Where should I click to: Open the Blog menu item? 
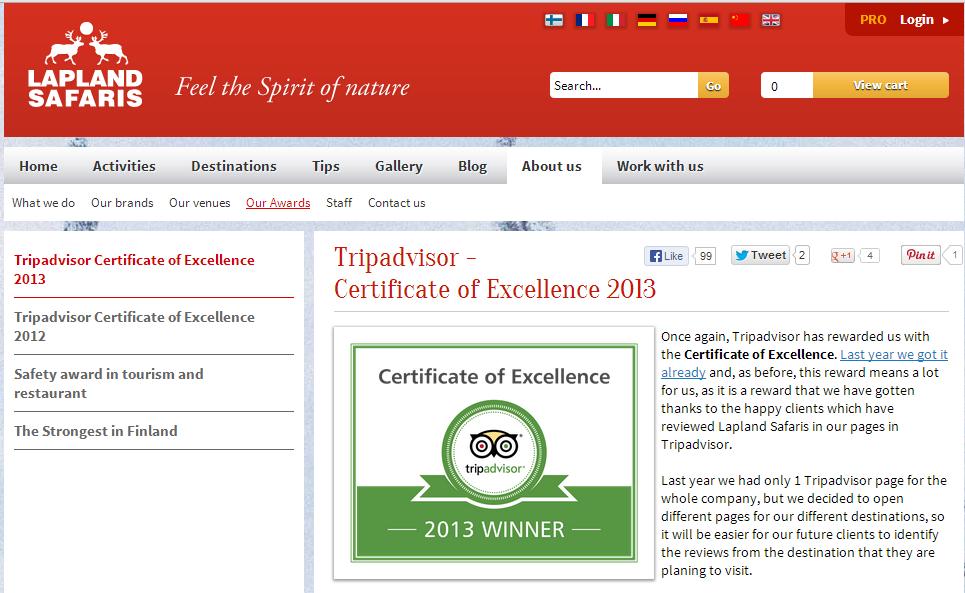472,166
